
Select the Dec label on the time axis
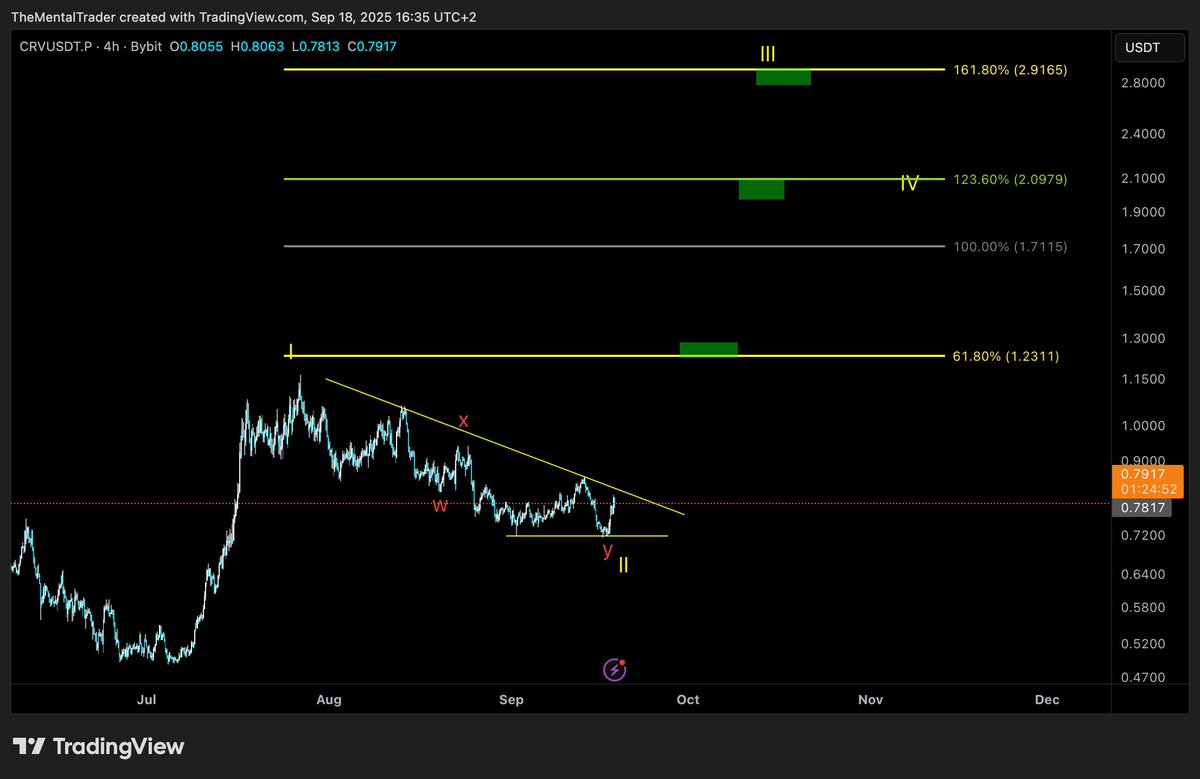tap(1047, 700)
